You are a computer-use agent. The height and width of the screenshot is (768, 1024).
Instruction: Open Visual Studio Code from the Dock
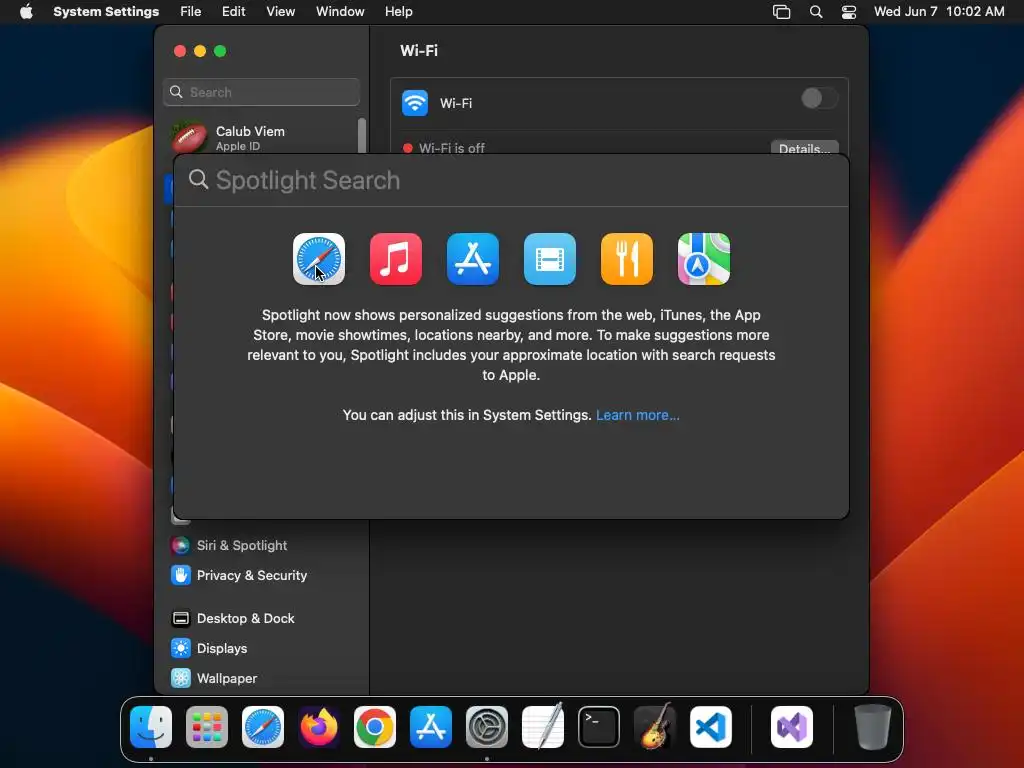[711, 727]
